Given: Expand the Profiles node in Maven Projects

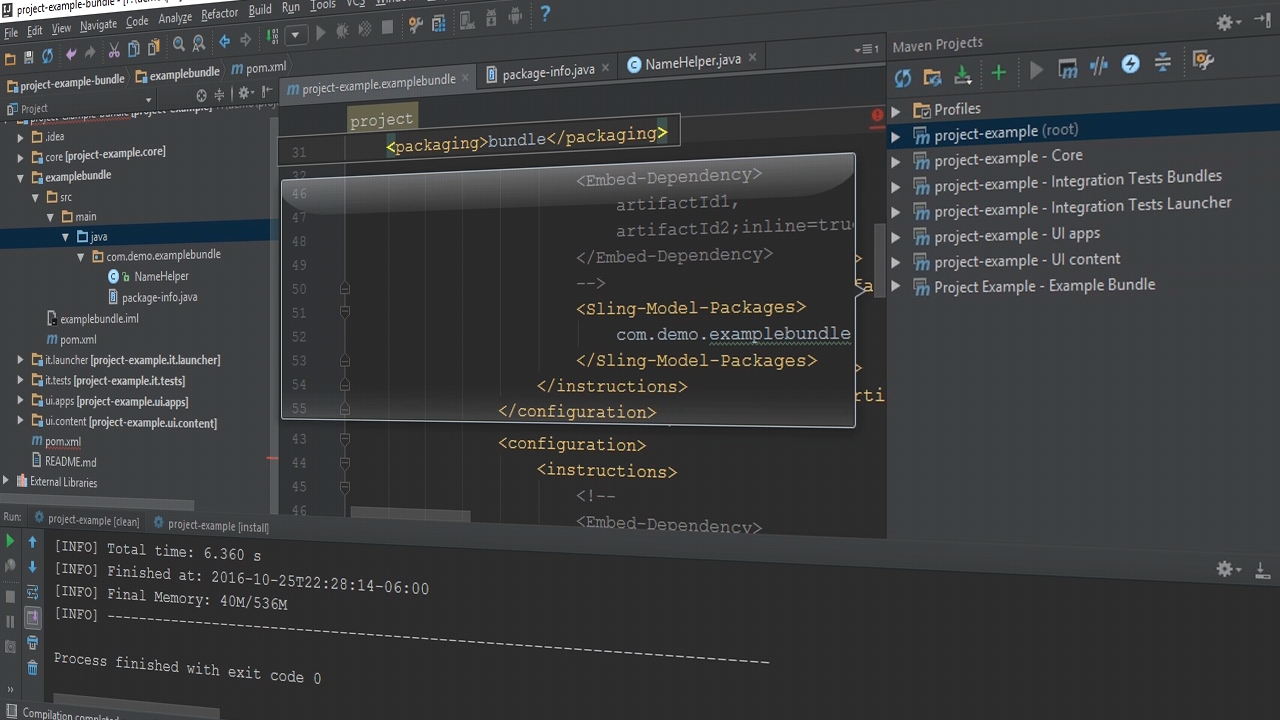Looking at the screenshot, I should (x=896, y=111).
